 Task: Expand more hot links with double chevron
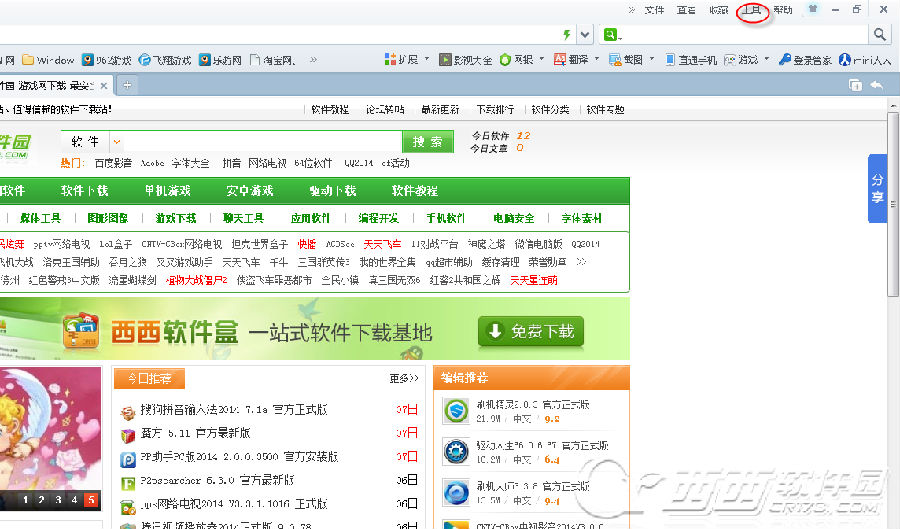pos(581,262)
